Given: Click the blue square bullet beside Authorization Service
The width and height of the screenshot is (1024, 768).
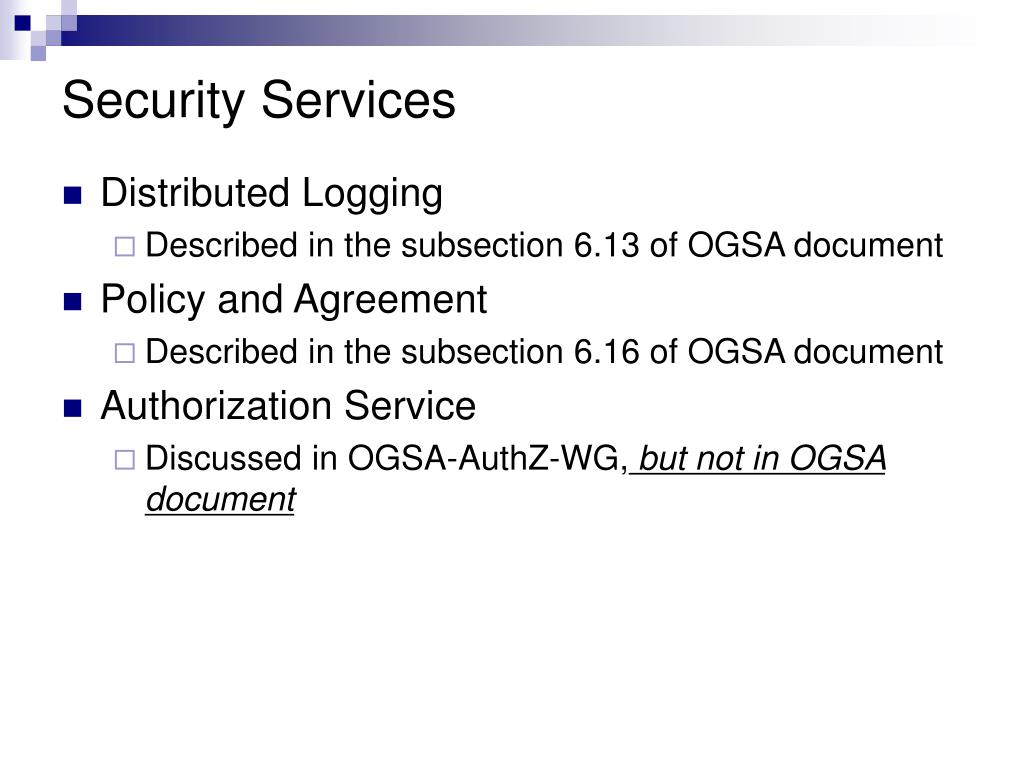Looking at the screenshot, I should coord(72,408).
